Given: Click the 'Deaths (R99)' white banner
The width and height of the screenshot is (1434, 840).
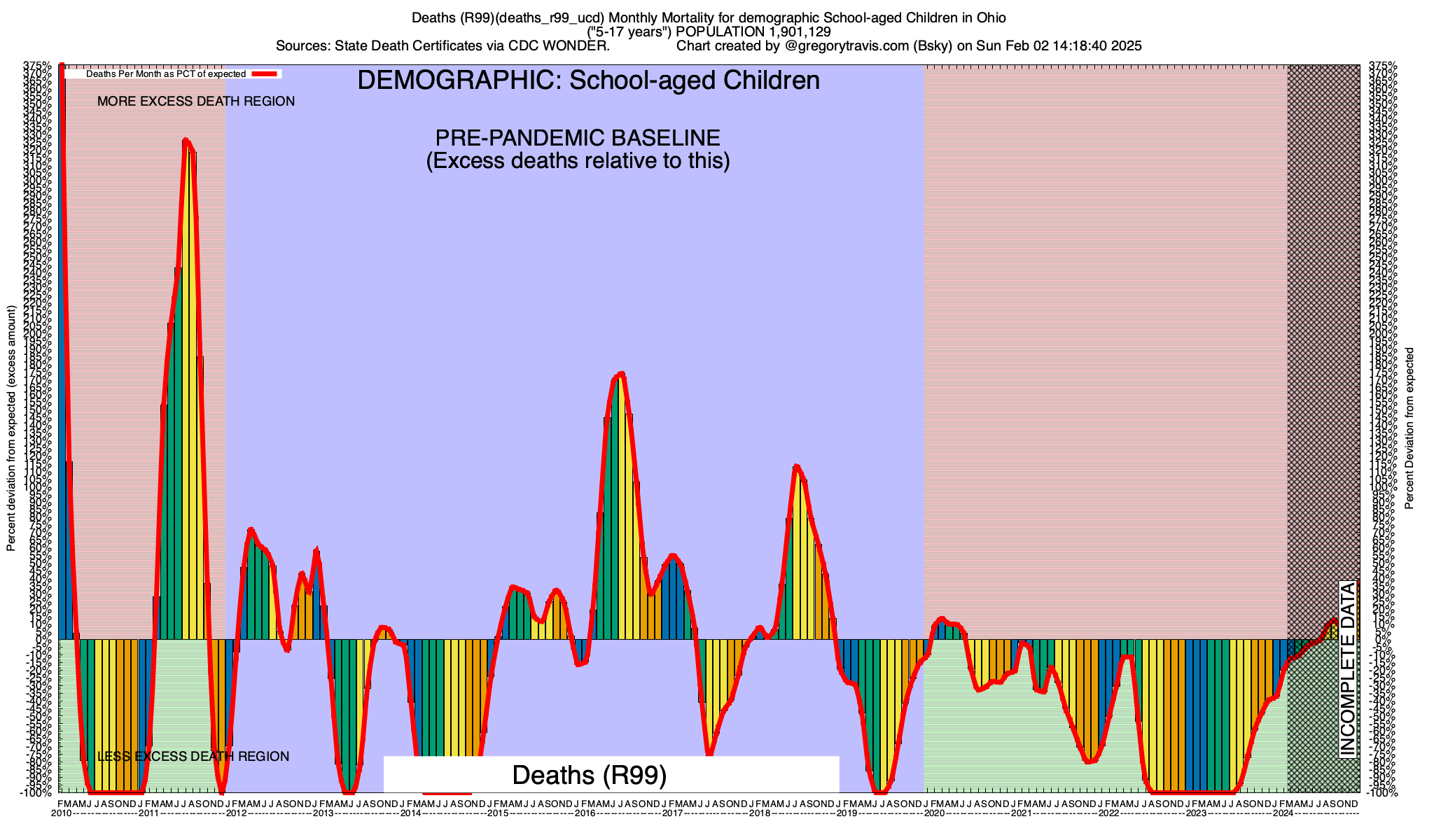Looking at the screenshot, I should (589, 775).
